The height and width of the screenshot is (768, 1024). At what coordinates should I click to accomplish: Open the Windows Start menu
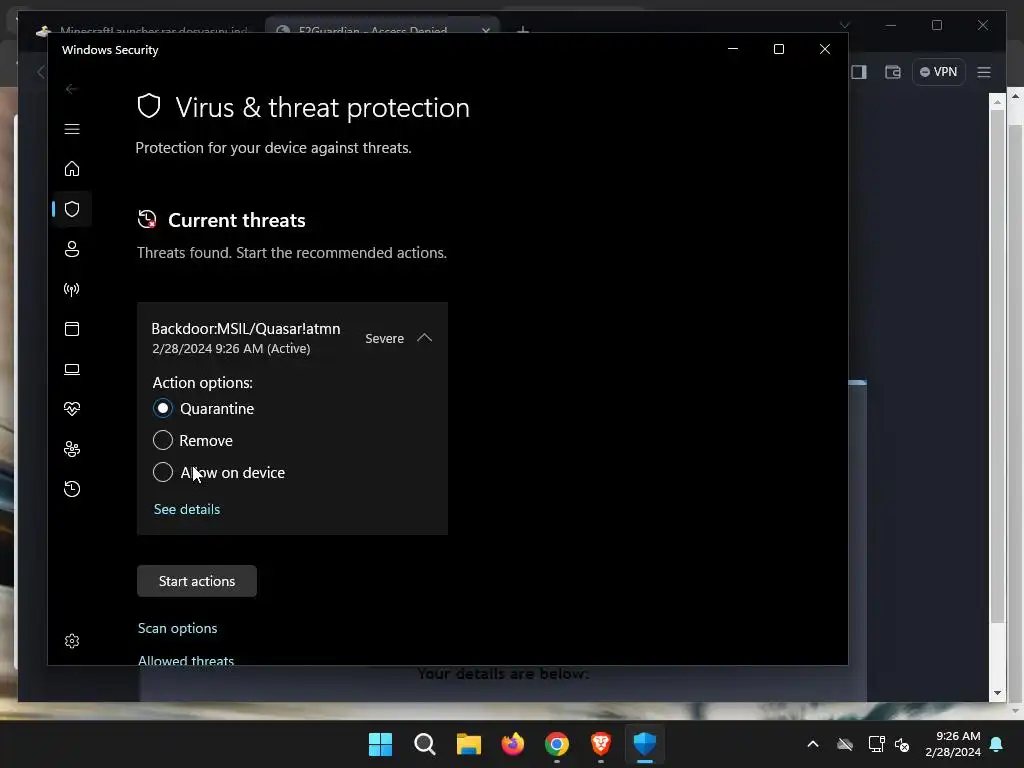point(380,744)
